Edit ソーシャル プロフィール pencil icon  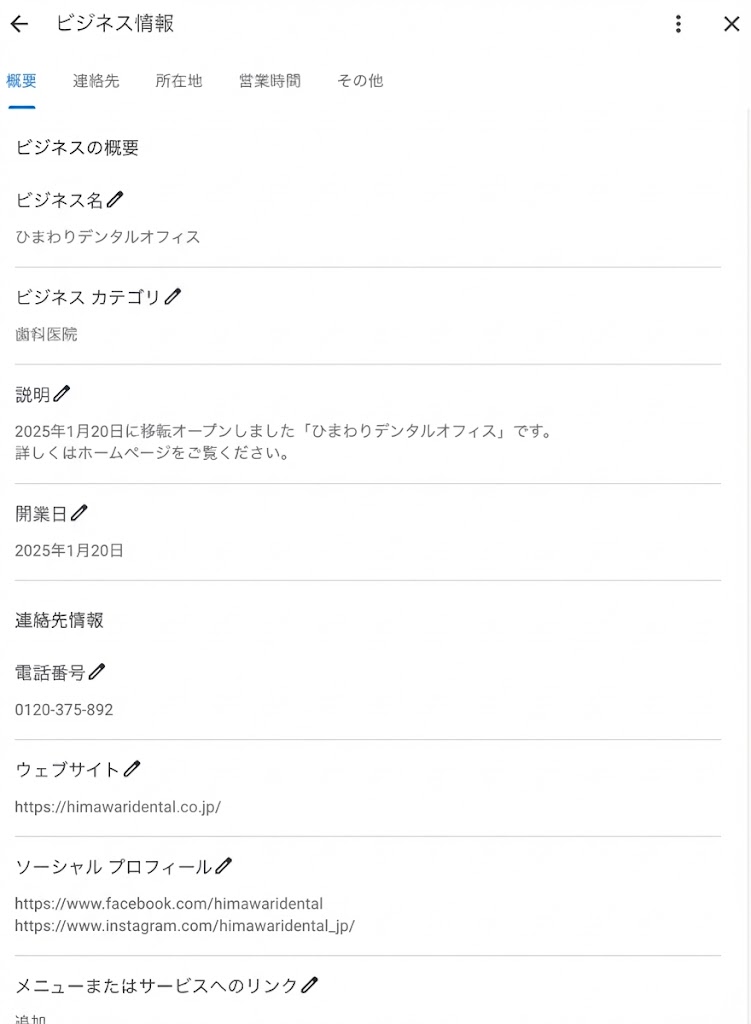224,866
